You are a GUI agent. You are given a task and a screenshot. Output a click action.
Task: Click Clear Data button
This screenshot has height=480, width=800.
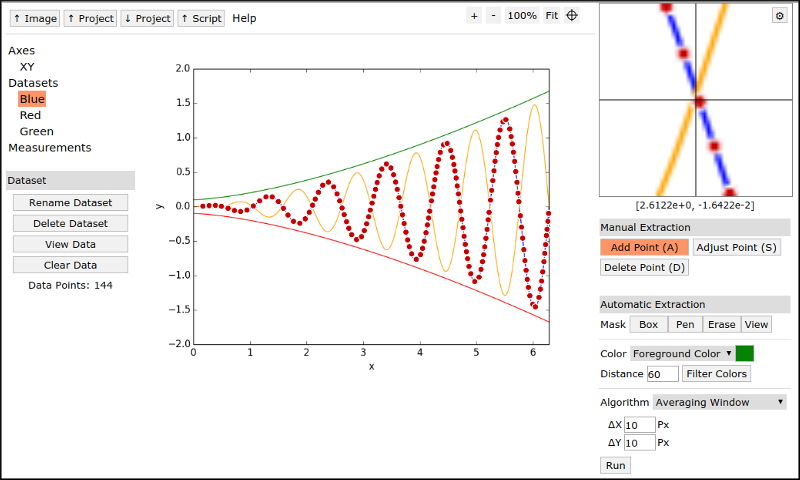pos(70,265)
